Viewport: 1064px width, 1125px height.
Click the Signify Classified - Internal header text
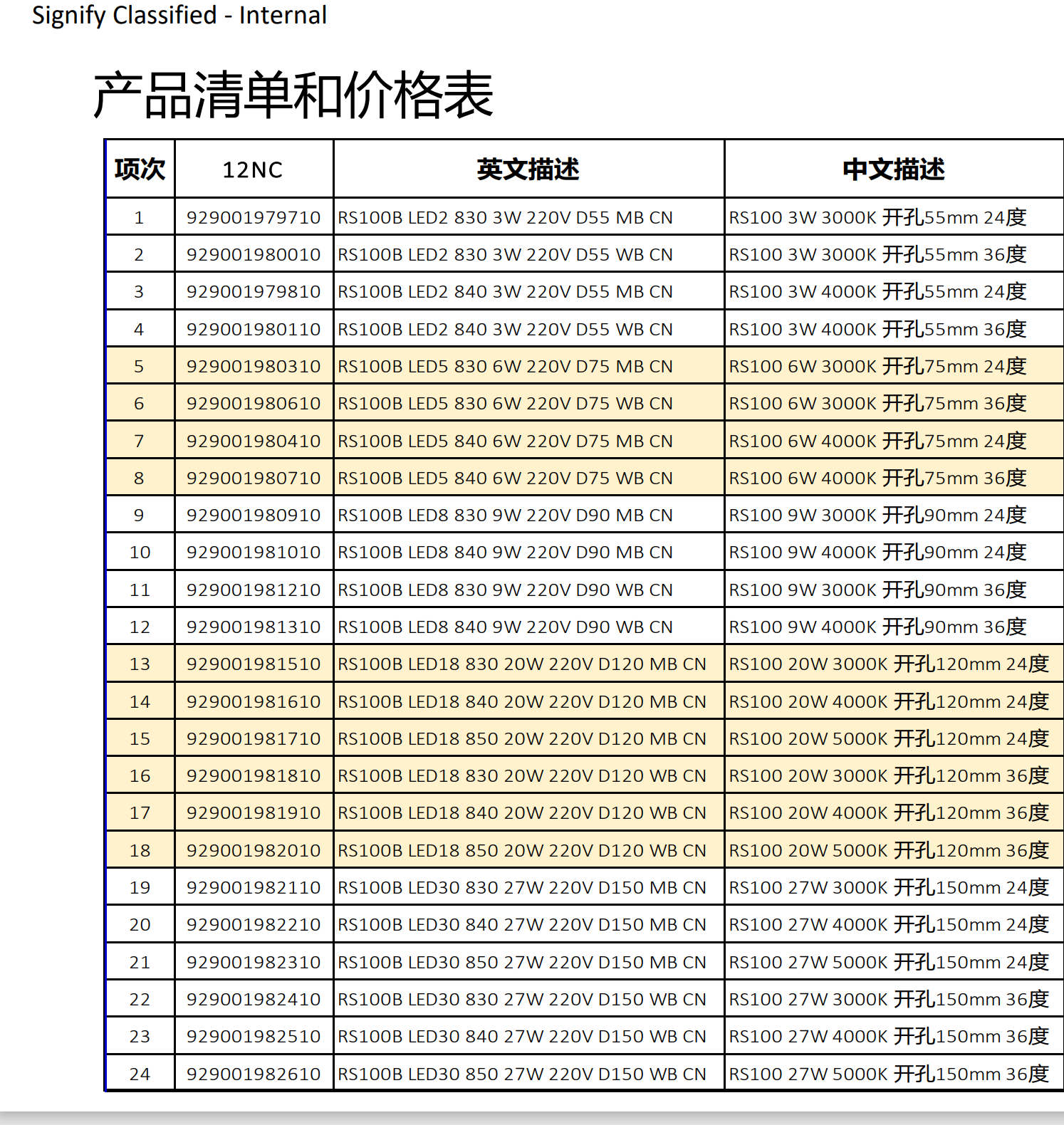point(179,16)
